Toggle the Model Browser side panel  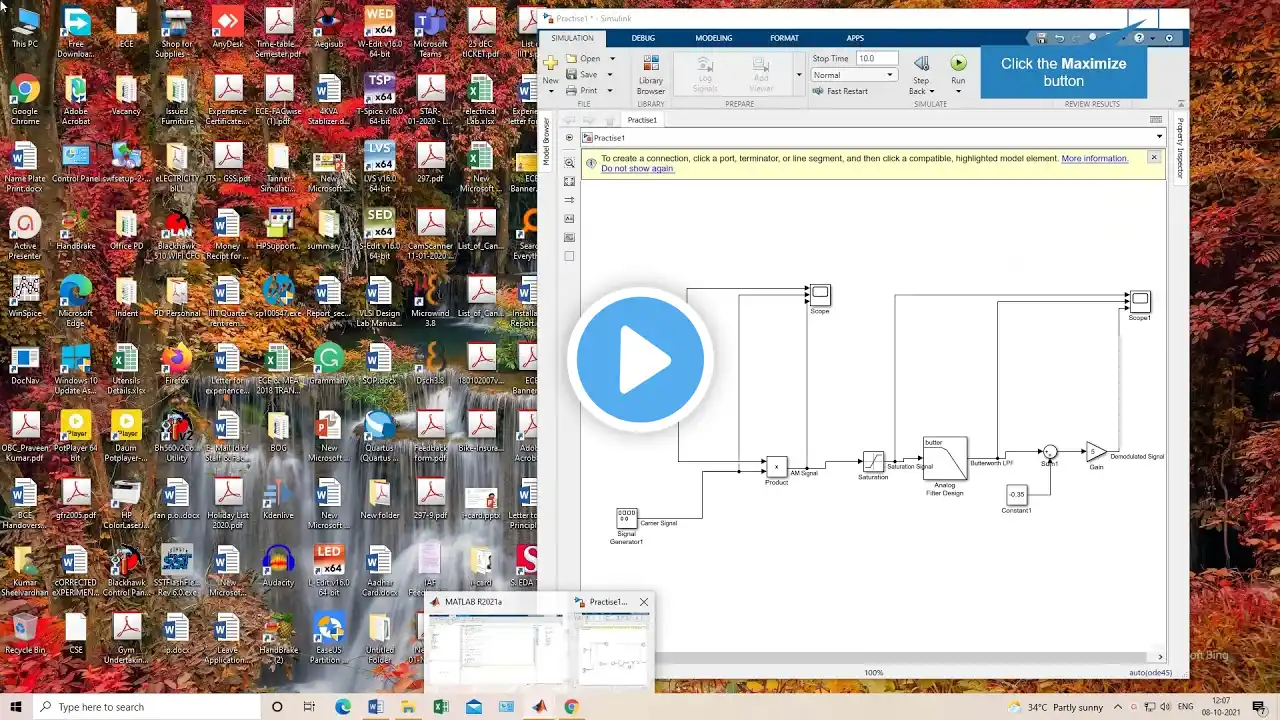546,141
